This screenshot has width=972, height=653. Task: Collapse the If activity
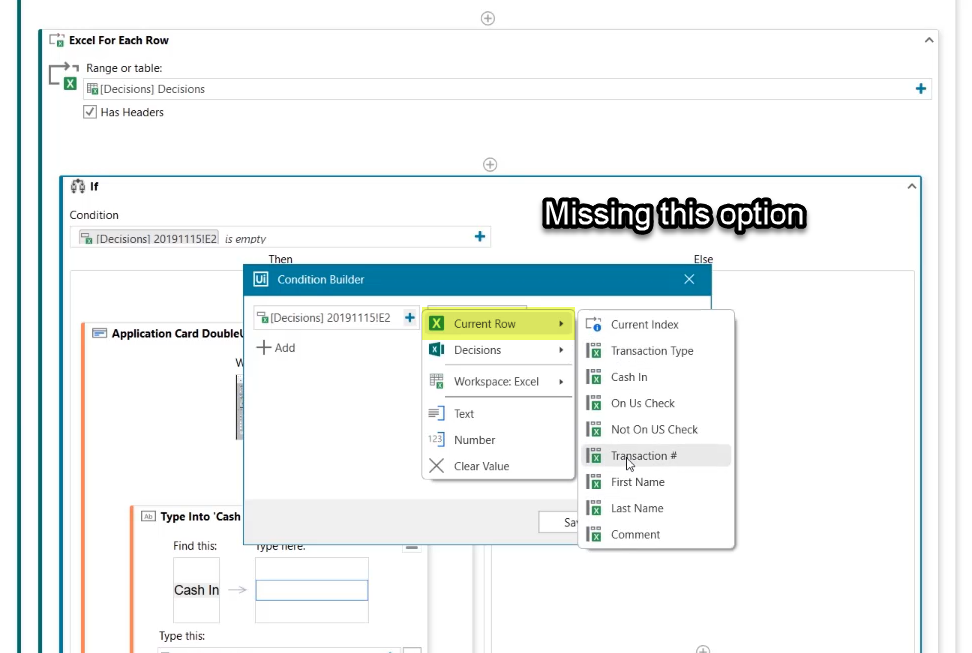point(911,186)
